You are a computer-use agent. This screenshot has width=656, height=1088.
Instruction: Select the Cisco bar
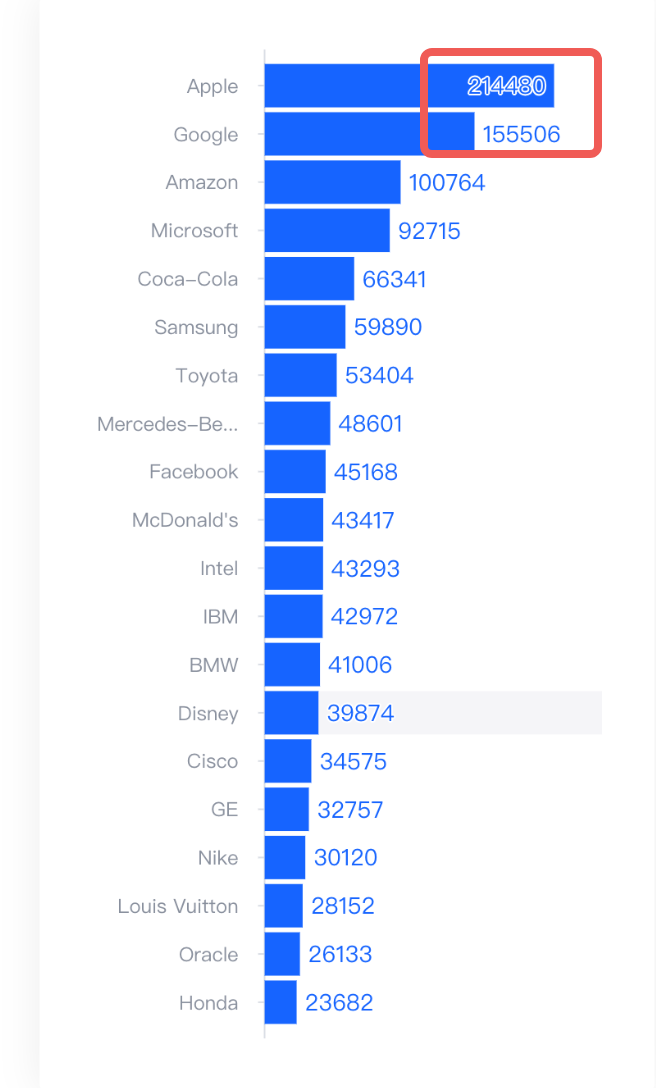point(288,761)
